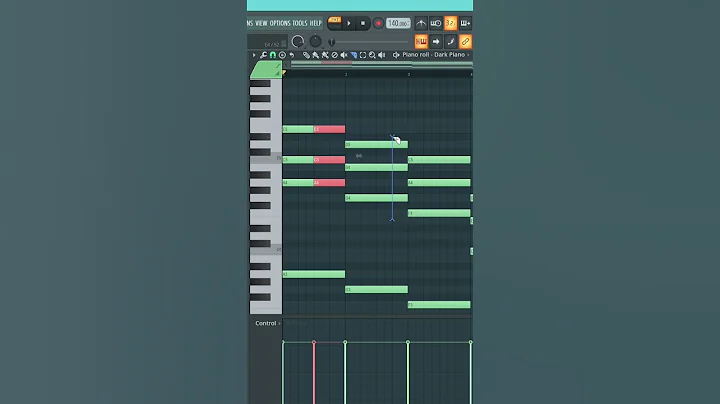720x404 pixels.
Task: Click the master volume knob
Action: 298,41
